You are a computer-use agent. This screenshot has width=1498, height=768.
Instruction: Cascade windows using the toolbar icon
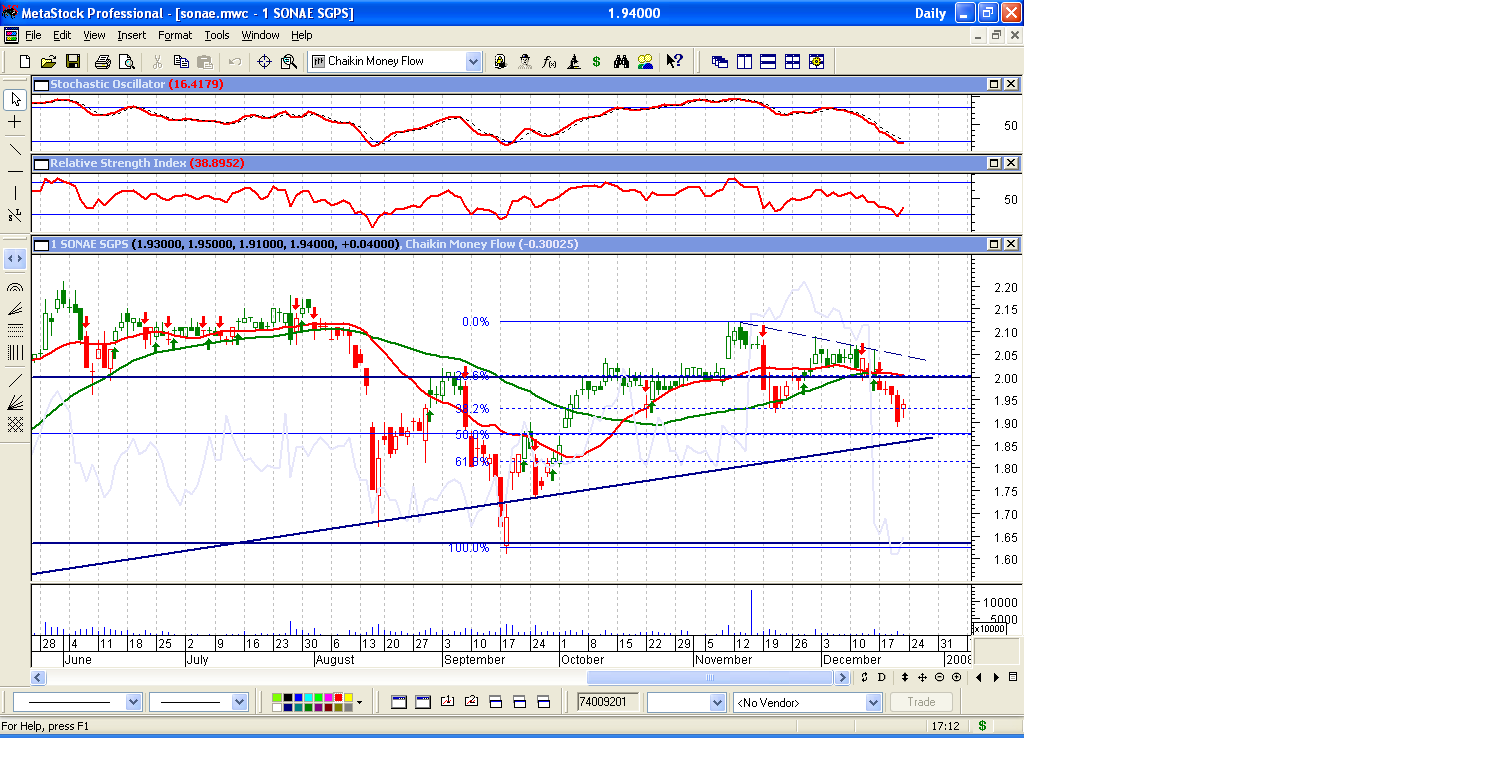pos(720,61)
